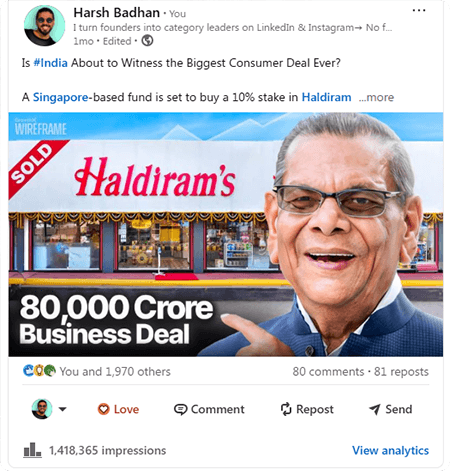450x471 pixels.
Task: View the 80 comments list
Action: click(328, 371)
